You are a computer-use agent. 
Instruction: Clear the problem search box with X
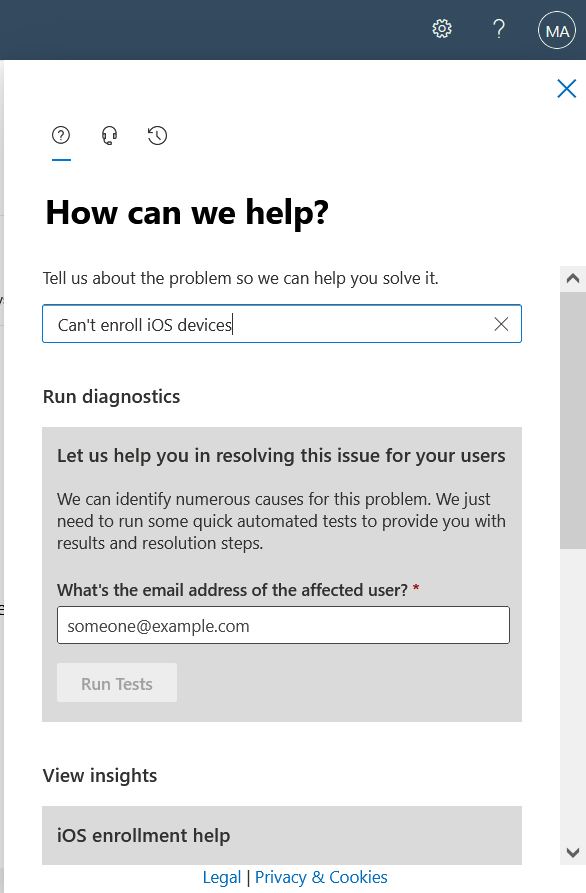point(501,324)
